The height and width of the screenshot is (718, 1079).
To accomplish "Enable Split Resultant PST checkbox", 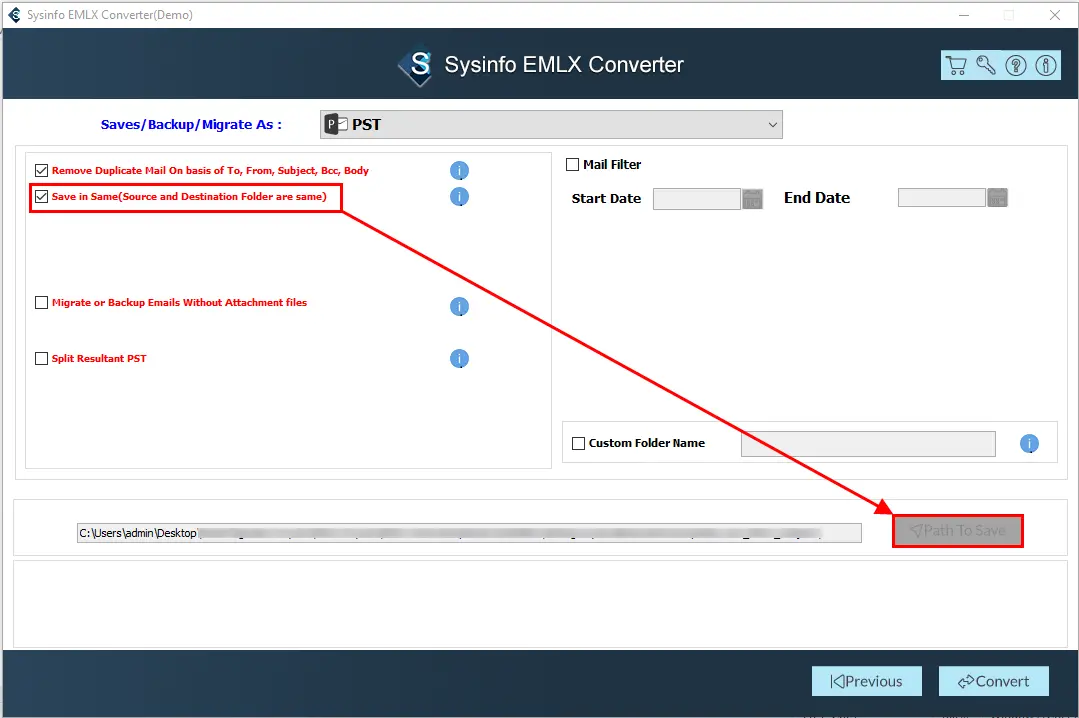I will (41, 358).
